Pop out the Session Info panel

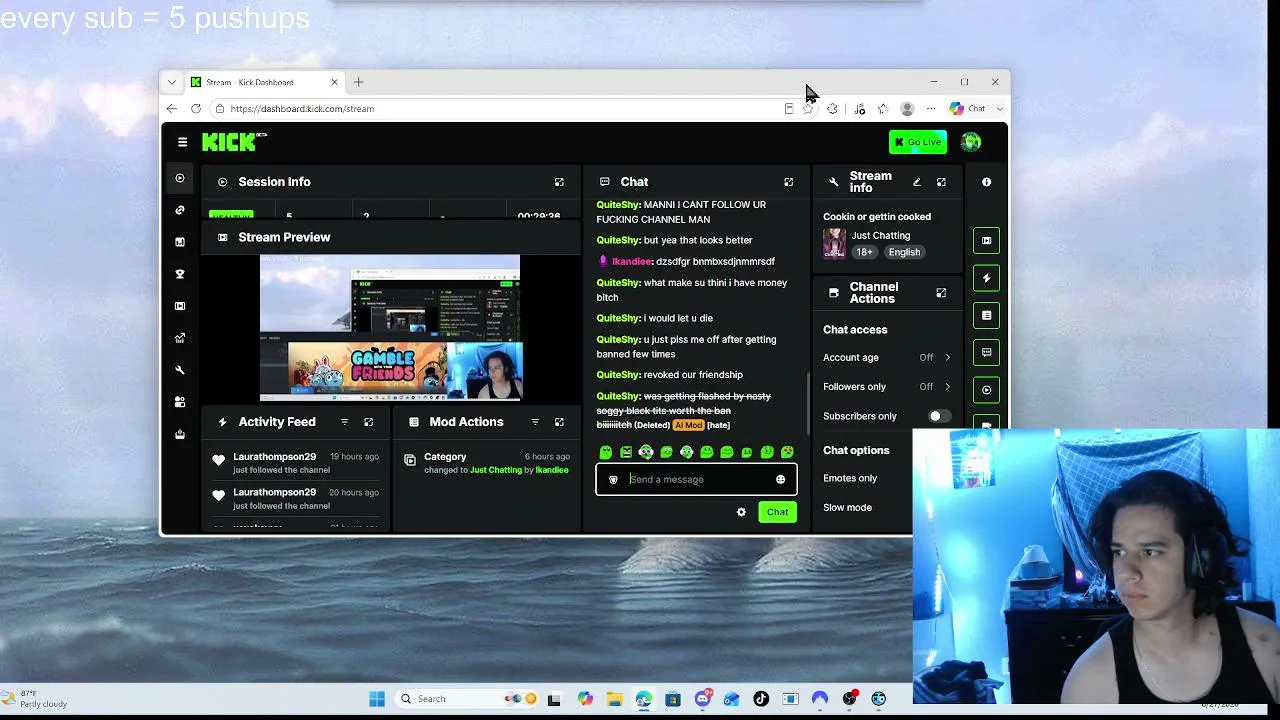pyautogui.click(x=559, y=182)
